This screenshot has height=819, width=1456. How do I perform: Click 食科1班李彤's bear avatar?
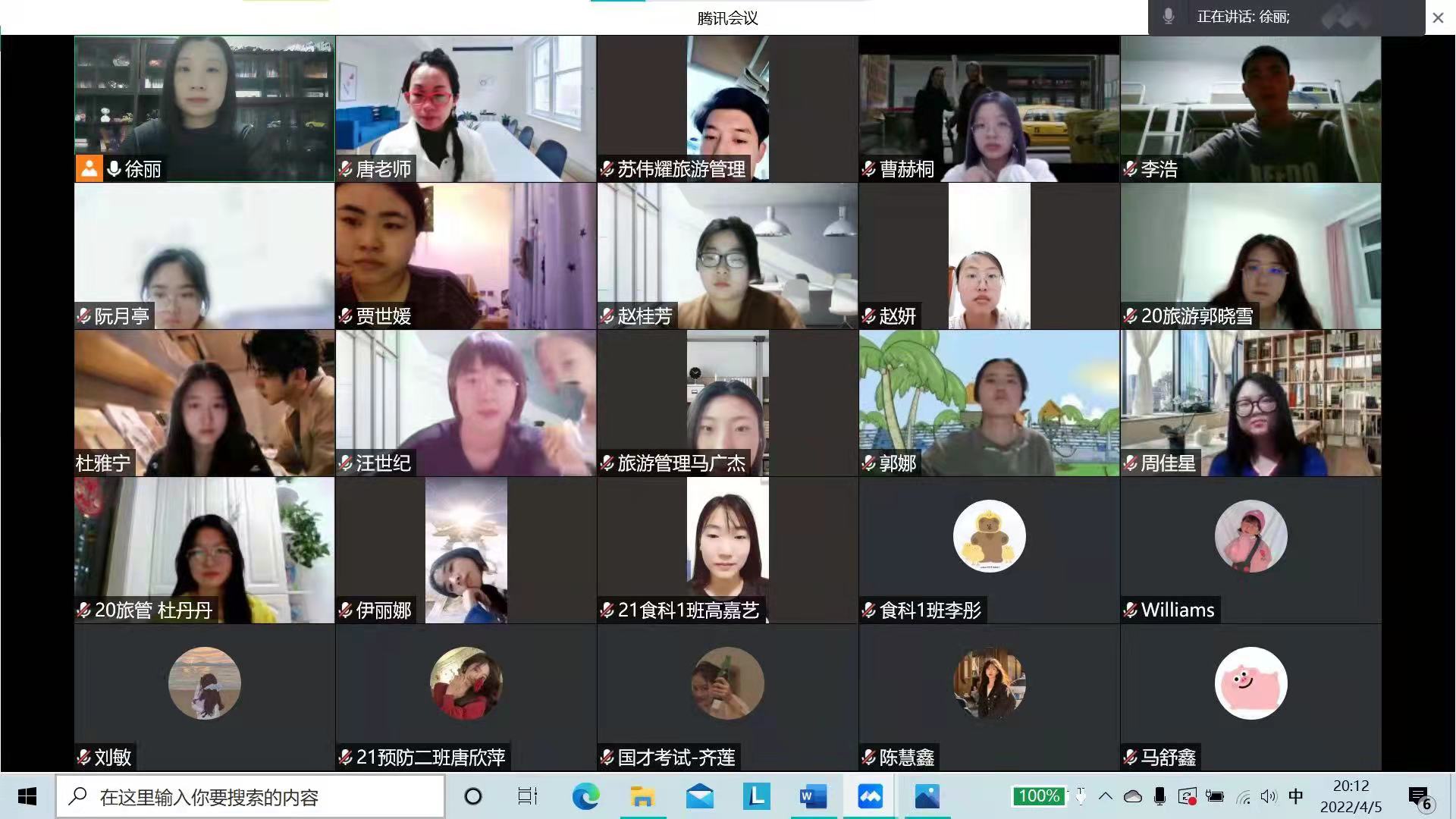coord(989,536)
